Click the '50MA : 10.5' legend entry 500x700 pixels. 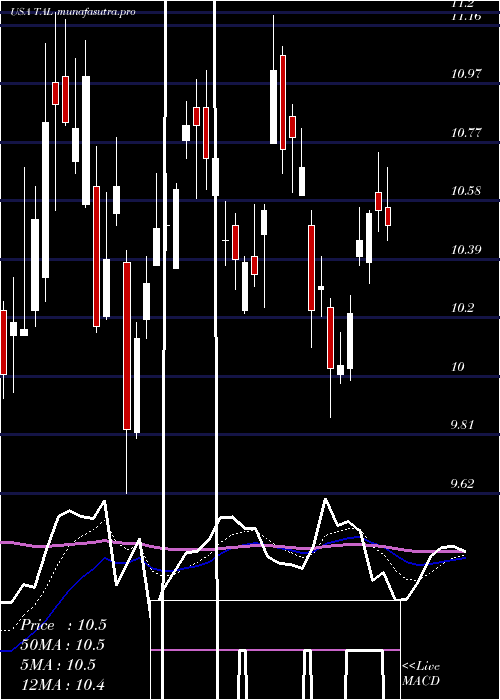62,645
